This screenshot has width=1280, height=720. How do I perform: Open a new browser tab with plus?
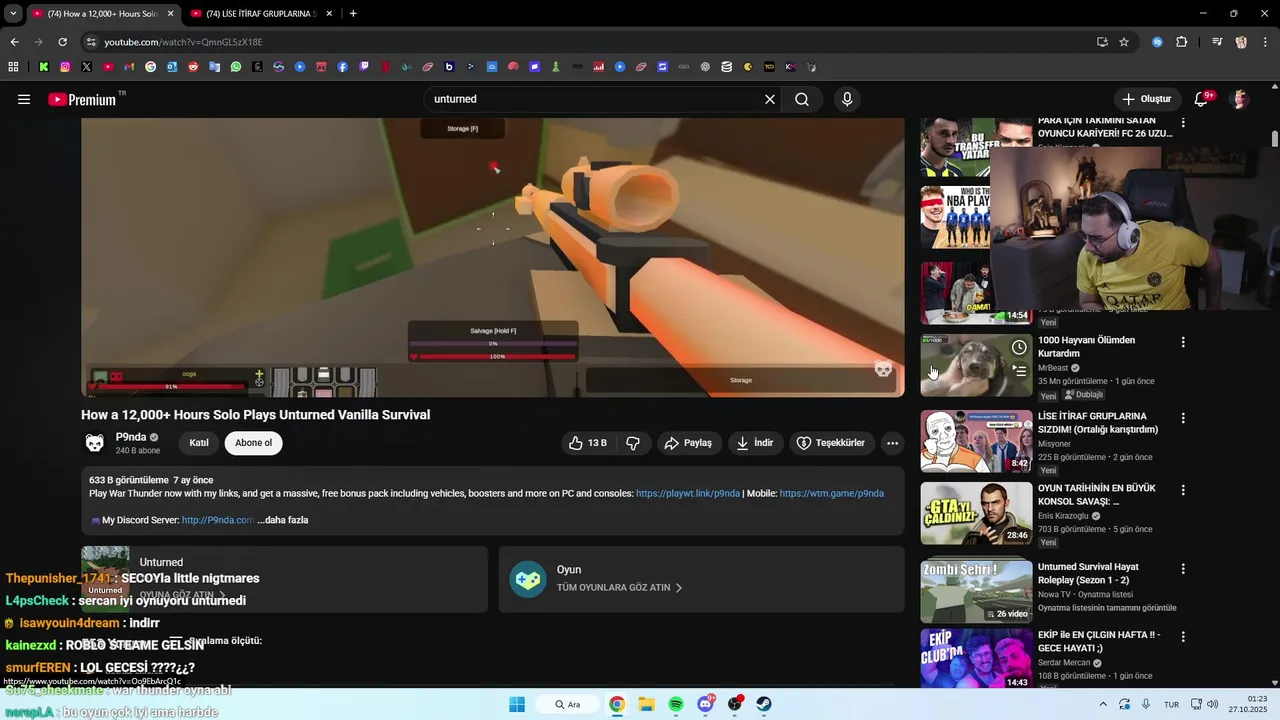353,14
